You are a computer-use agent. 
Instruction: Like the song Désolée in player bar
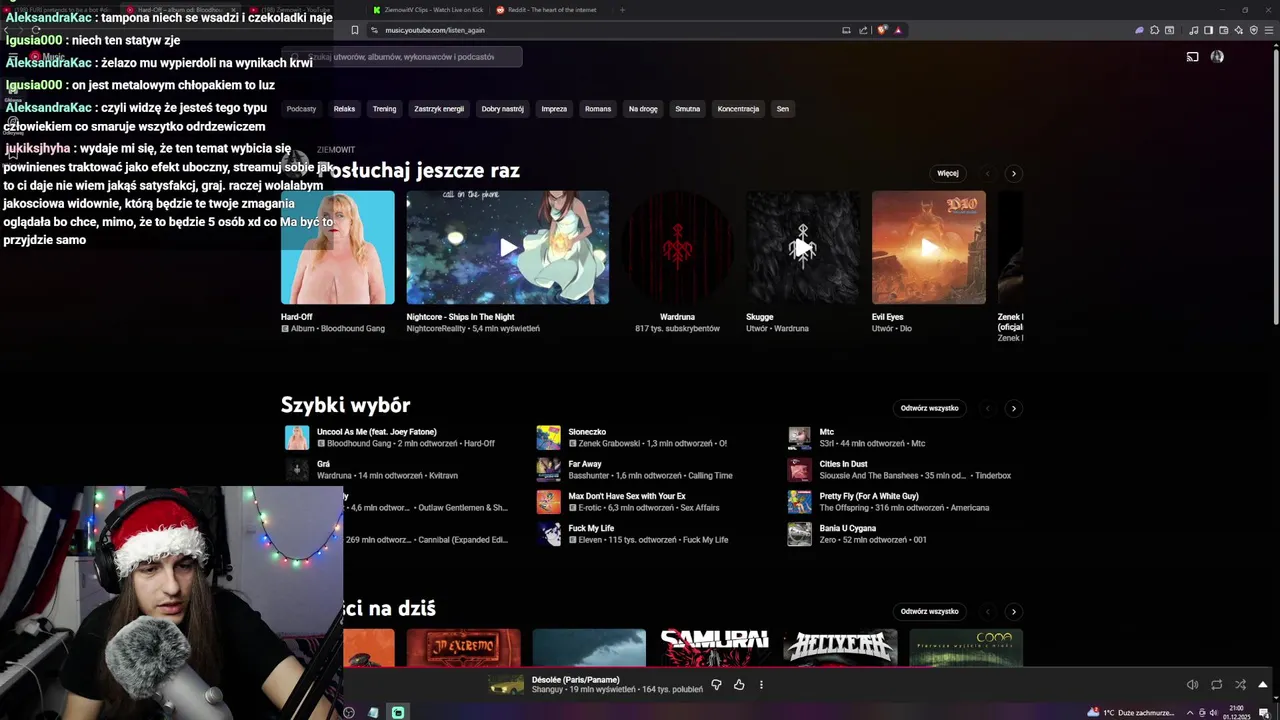tap(739, 685)
